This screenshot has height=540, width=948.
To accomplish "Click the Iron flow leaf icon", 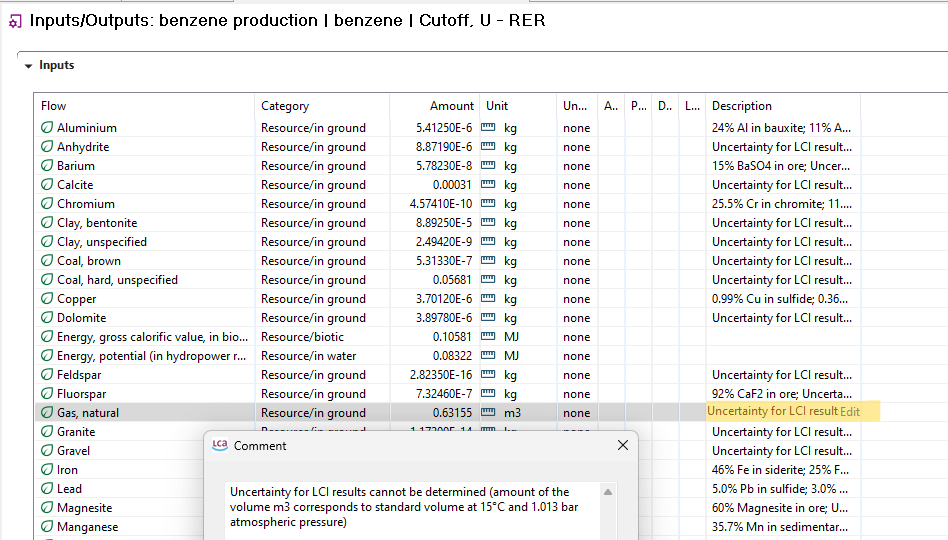I will 47,470.
